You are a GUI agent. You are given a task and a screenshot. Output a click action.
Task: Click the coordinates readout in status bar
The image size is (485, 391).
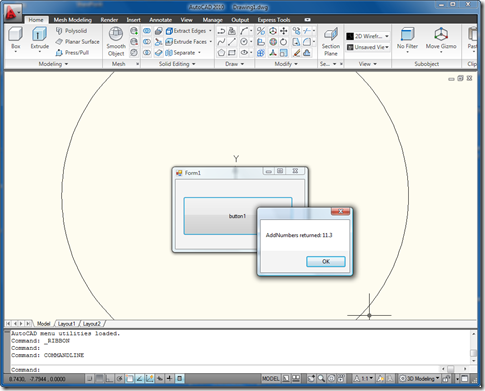pyautogui.click(x=37, y=379)
